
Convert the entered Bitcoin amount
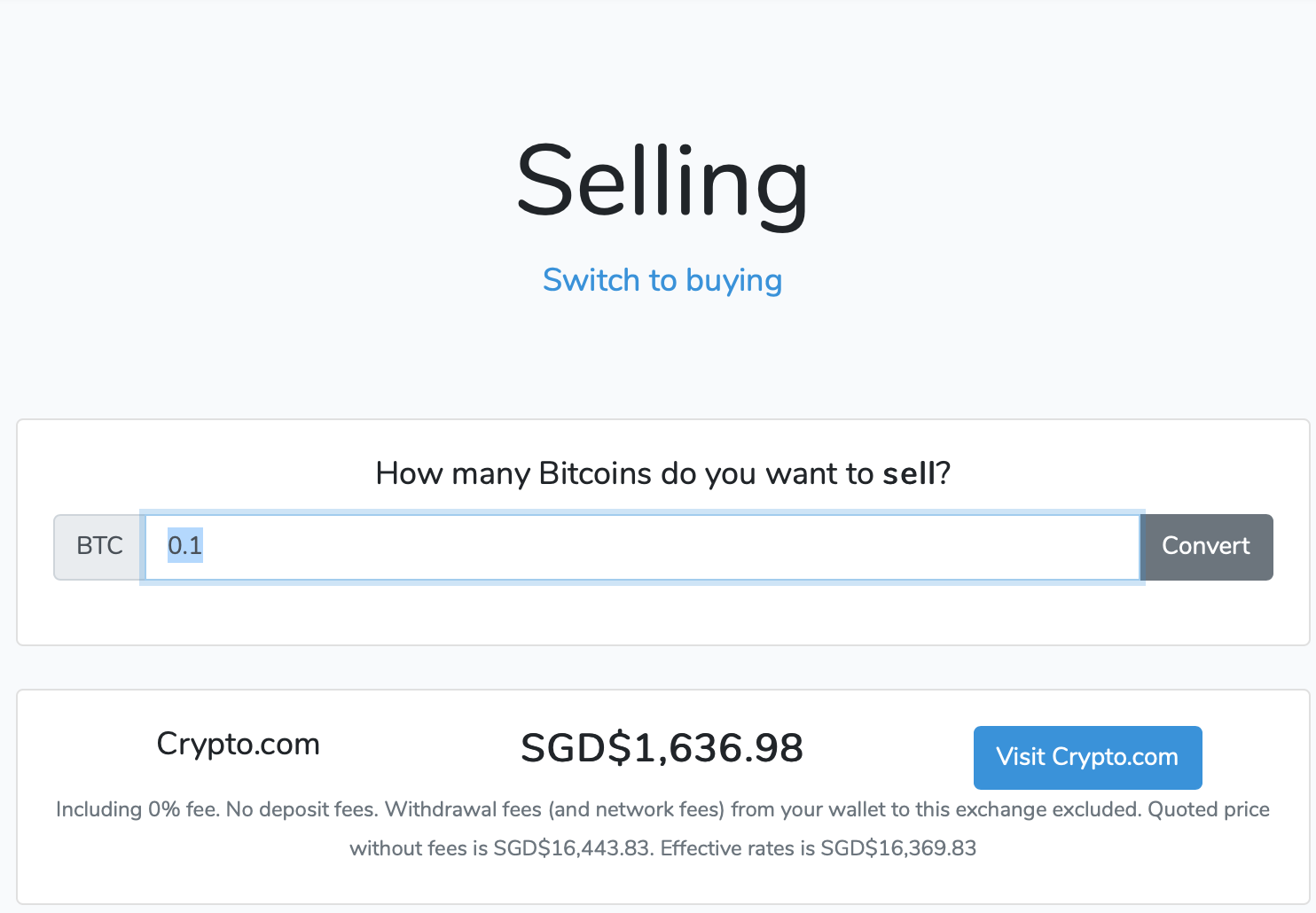point(1206,546)
